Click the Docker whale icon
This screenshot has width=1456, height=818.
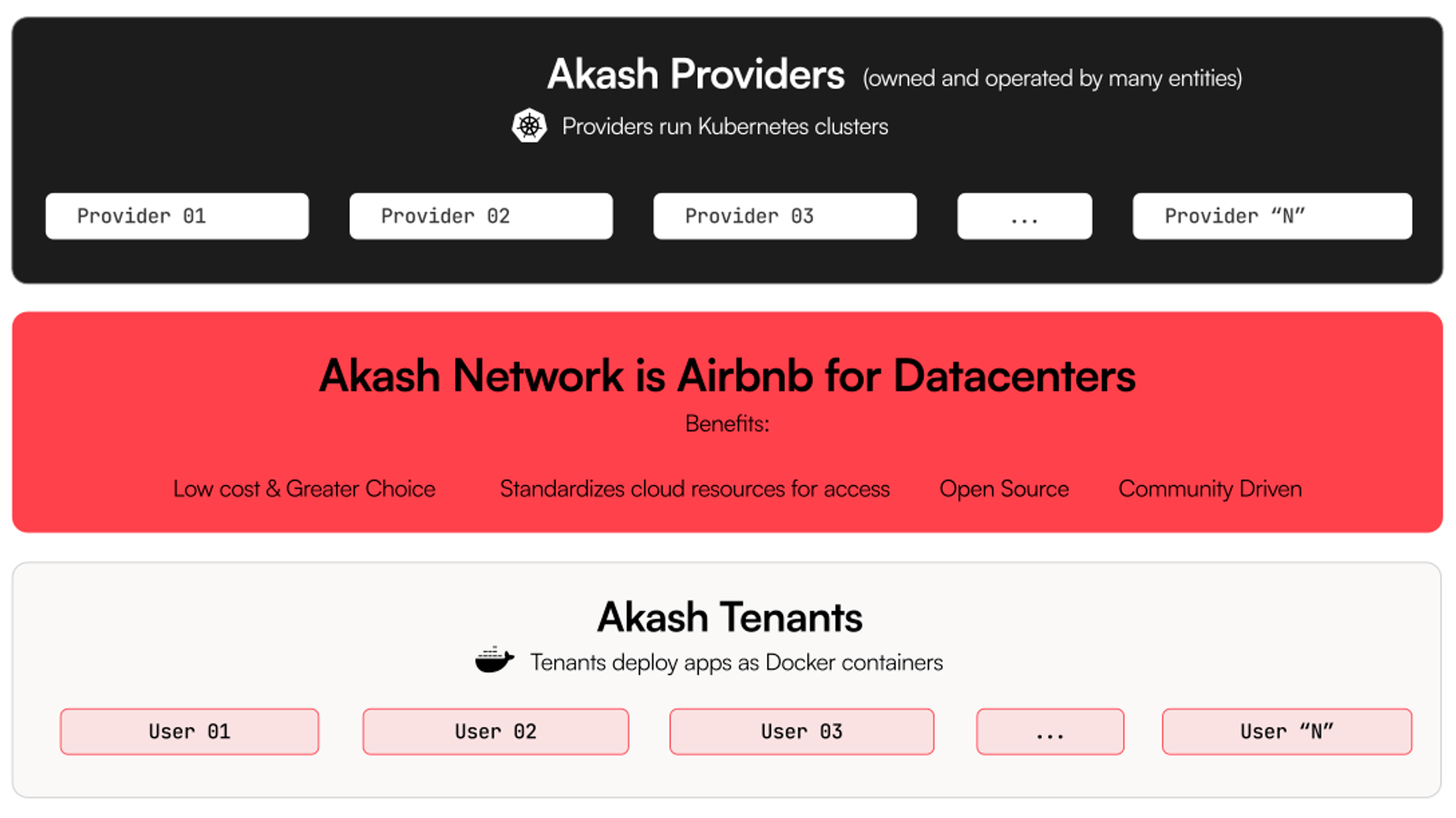[x=494, y=660]
